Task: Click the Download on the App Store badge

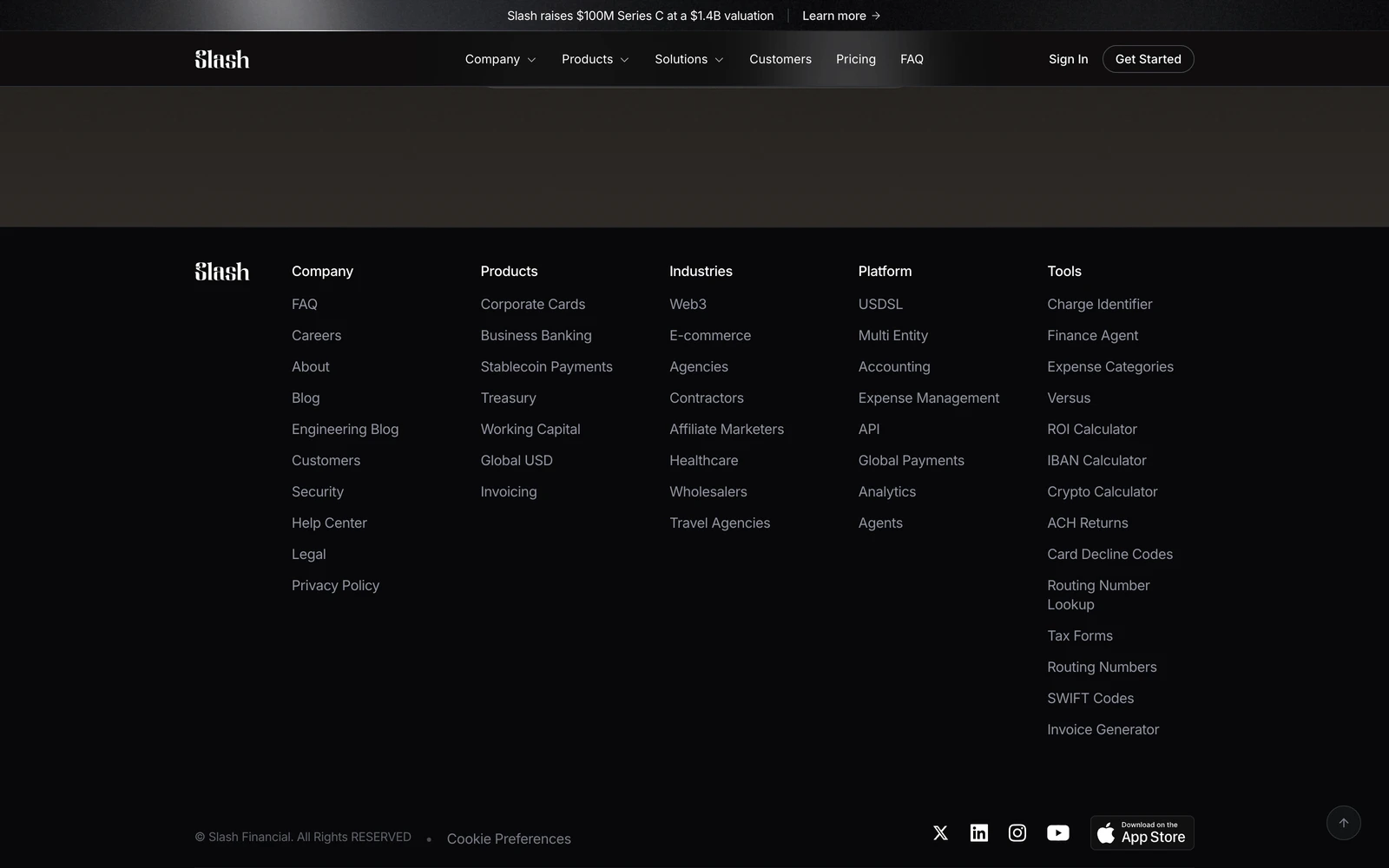Action: (x=1142, y=832)
